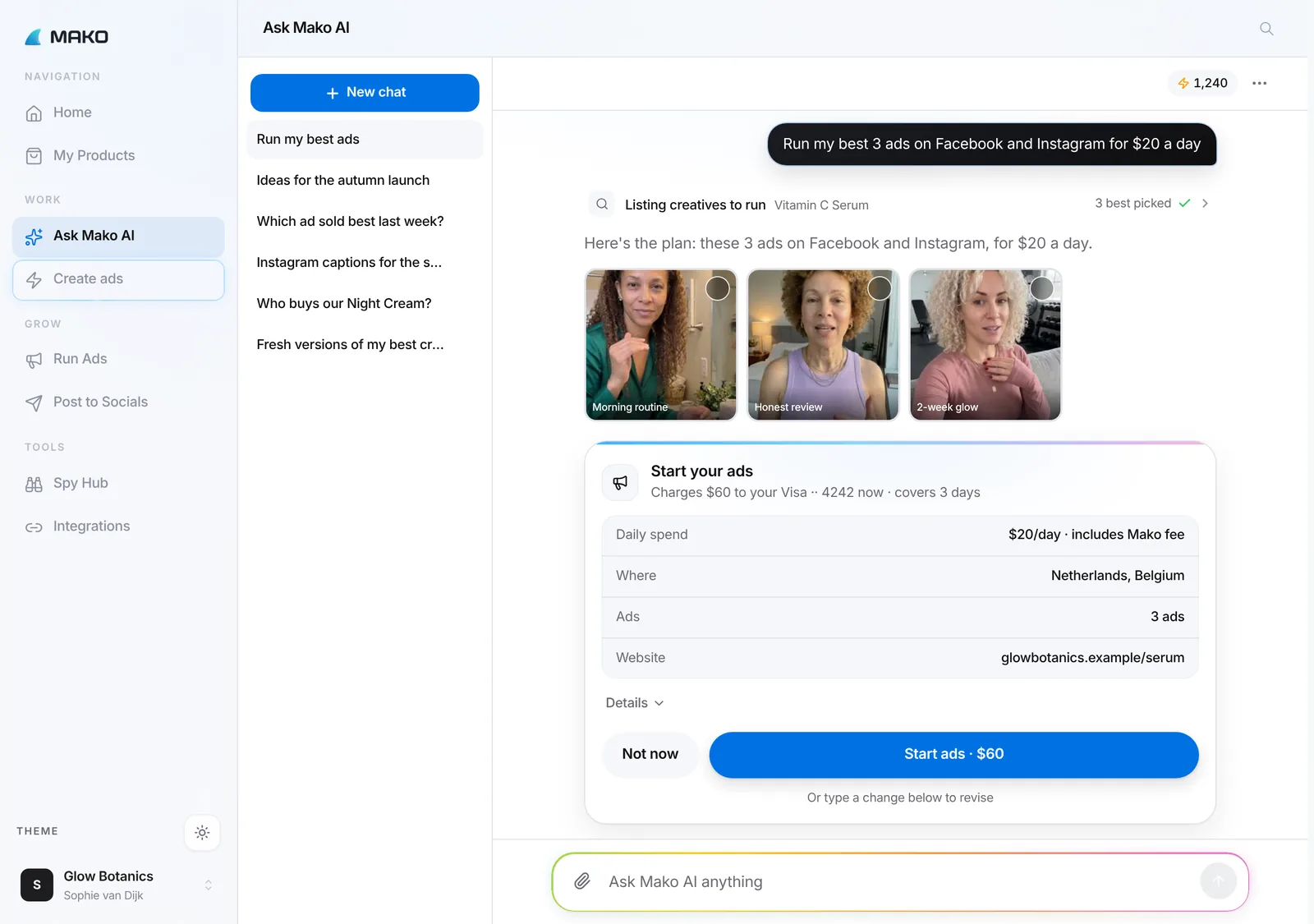The image size is (1314, 924).
Task: Click the Mako logo
Action: coord(67,37)
